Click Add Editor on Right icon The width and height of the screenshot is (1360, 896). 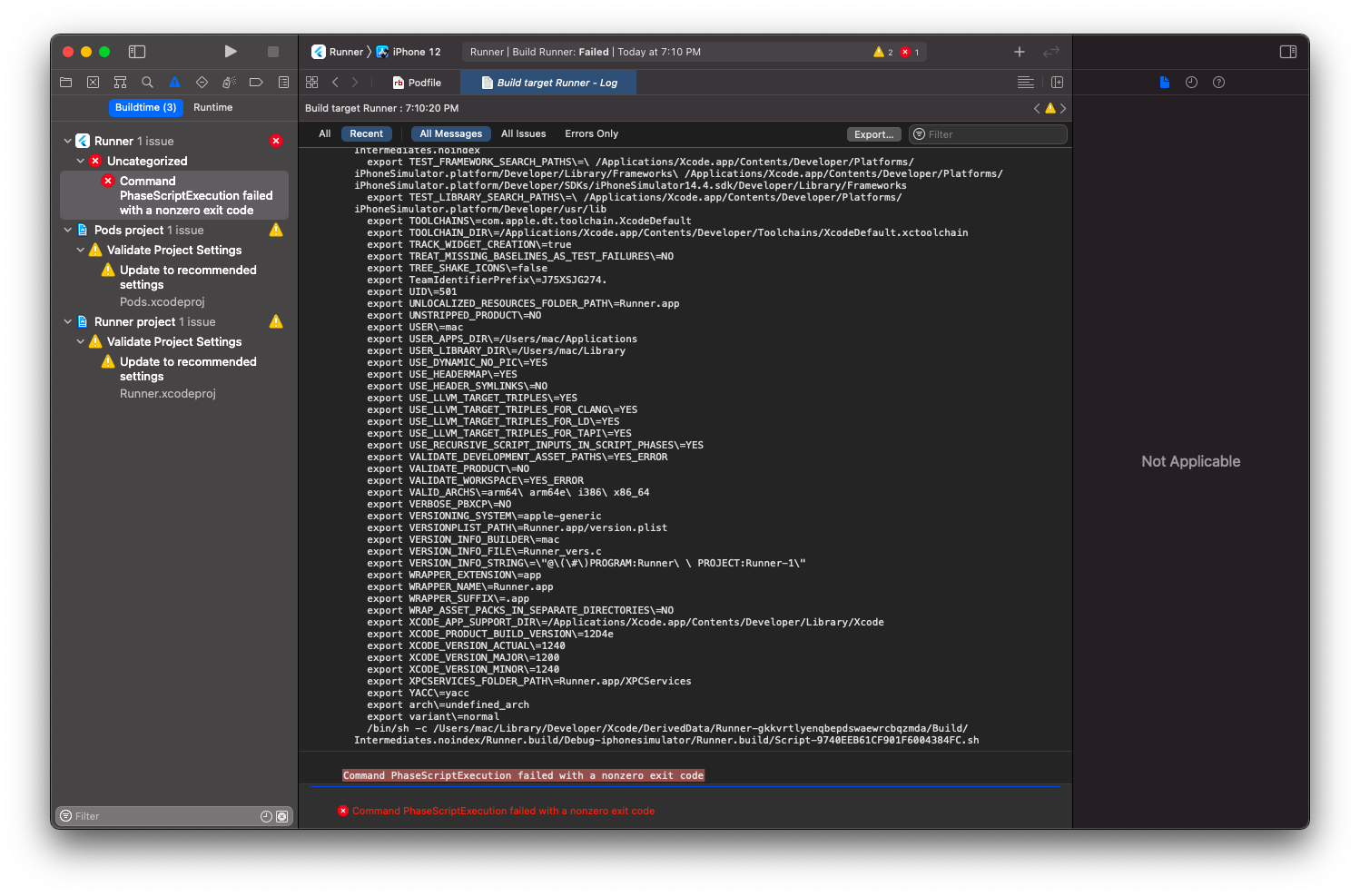pyautogui.click(x=1057, y=83)
